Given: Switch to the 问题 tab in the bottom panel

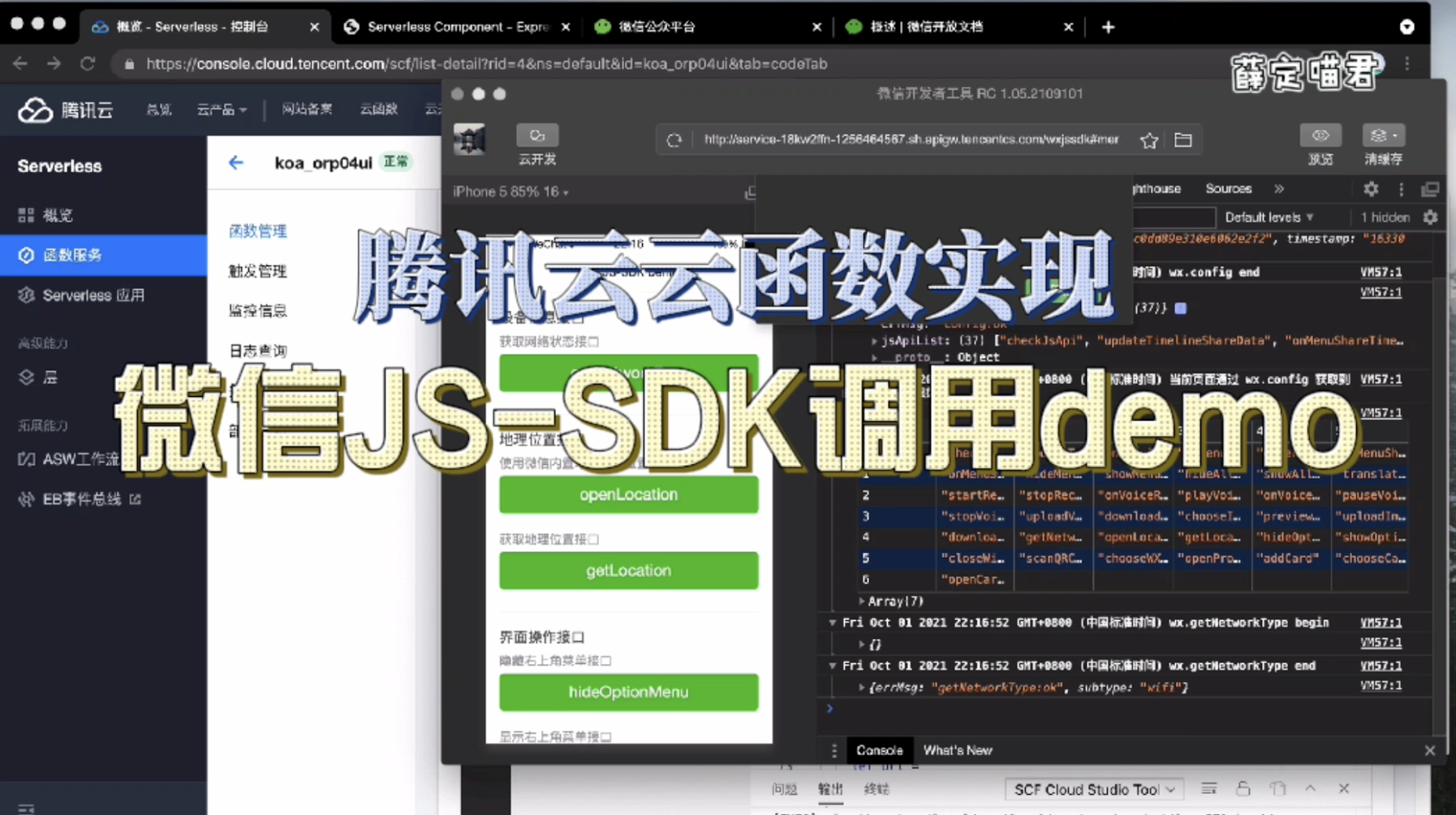Looking at the screenshot, I should pyautogui.click(x=784, y=789).
